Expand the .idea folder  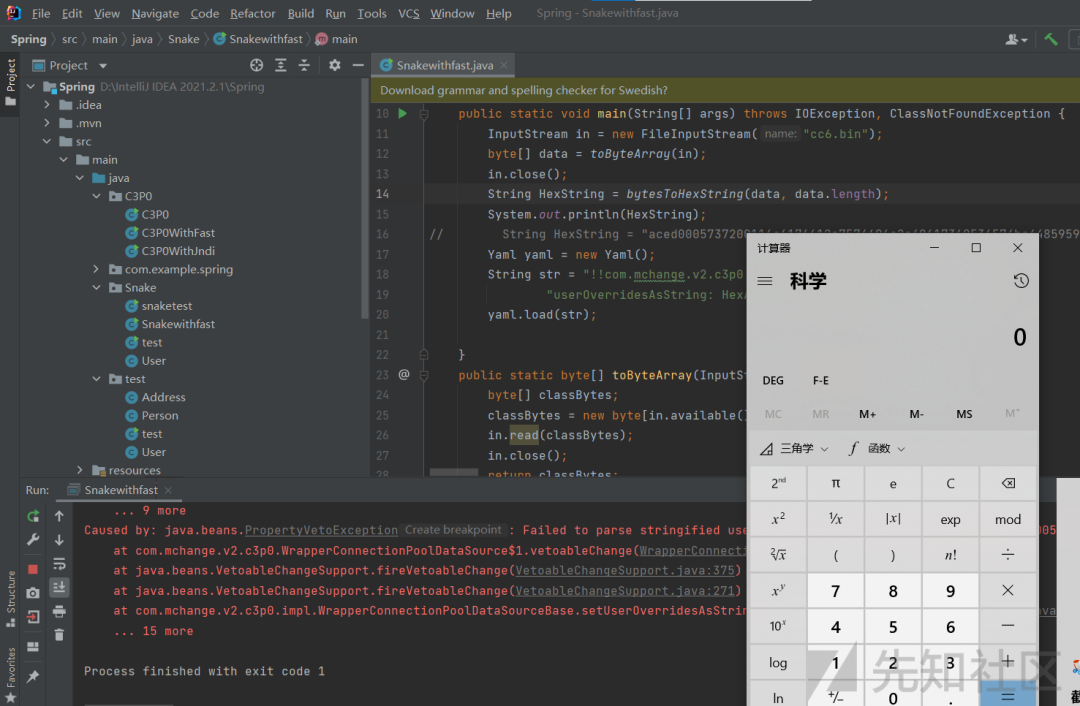(x=47, y=105)
